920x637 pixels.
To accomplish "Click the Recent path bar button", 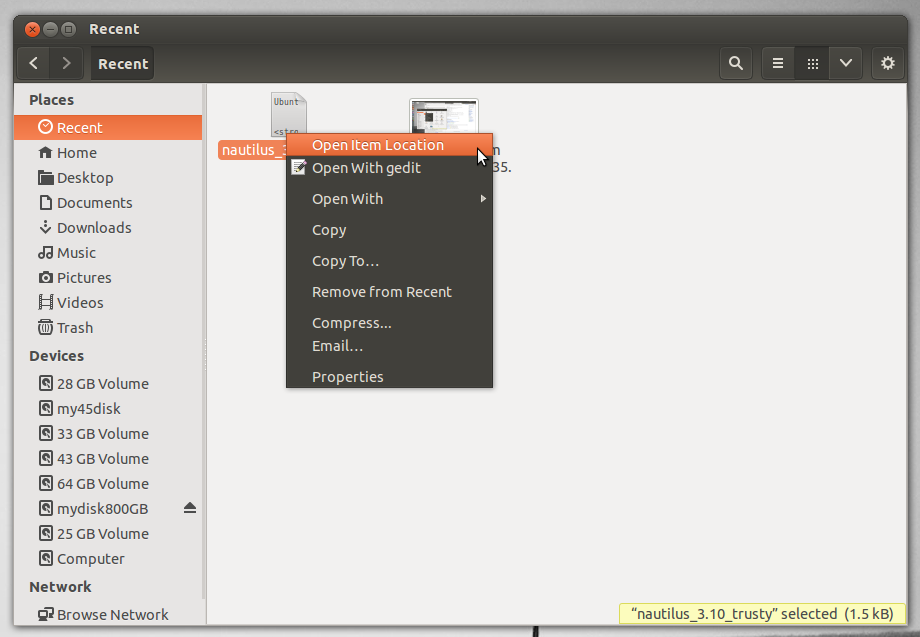I will [x=123, y=63].
